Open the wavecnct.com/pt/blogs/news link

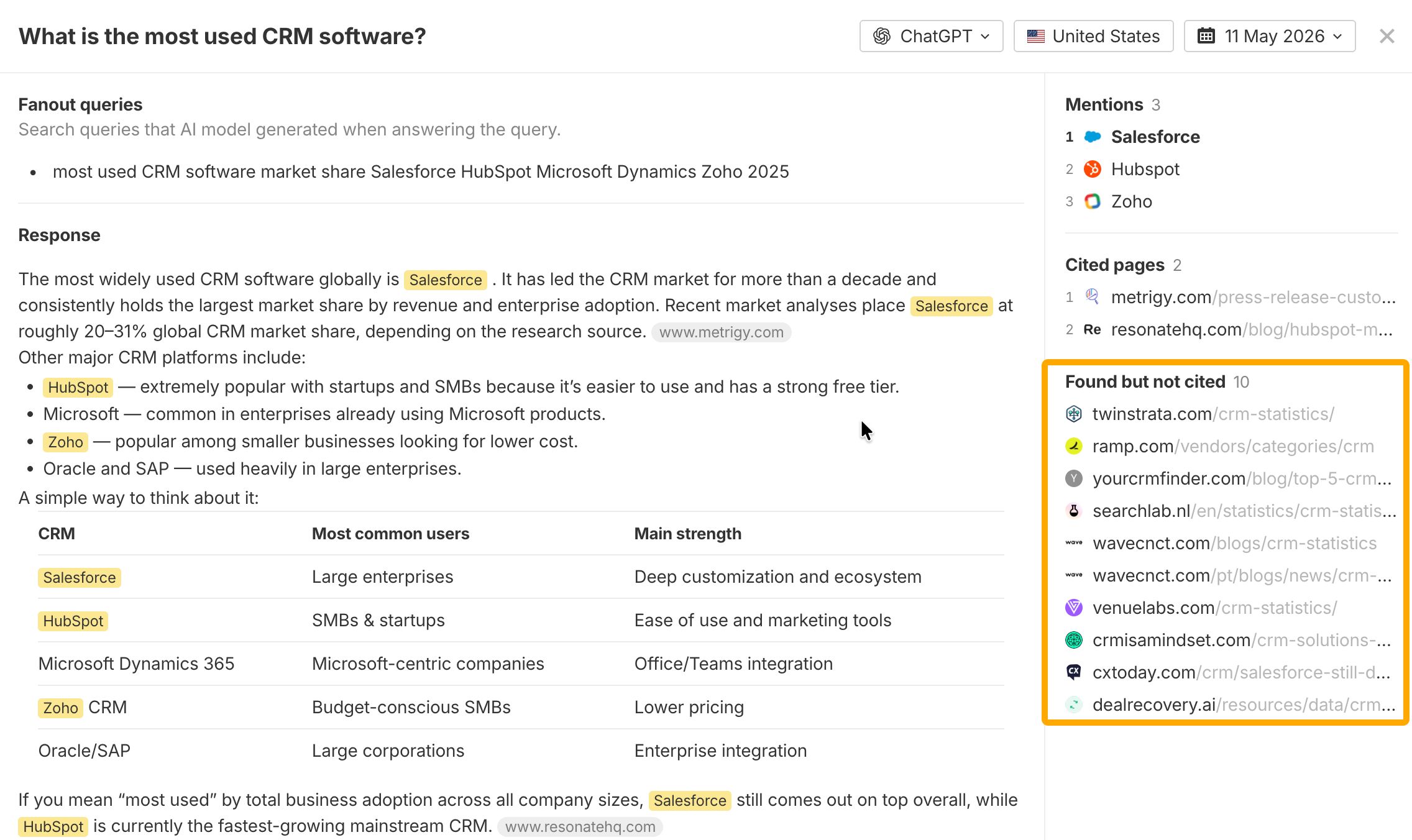coord(1242,575)
